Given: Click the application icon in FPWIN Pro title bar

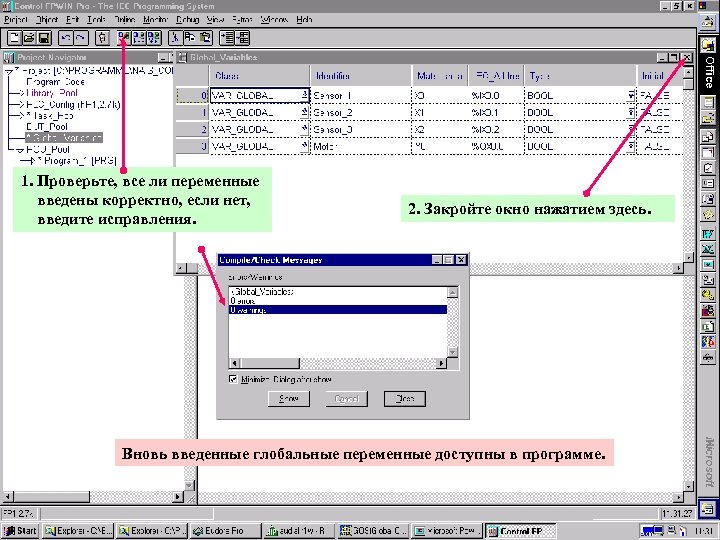Looking at the screenshot, I should pos(6,6).
